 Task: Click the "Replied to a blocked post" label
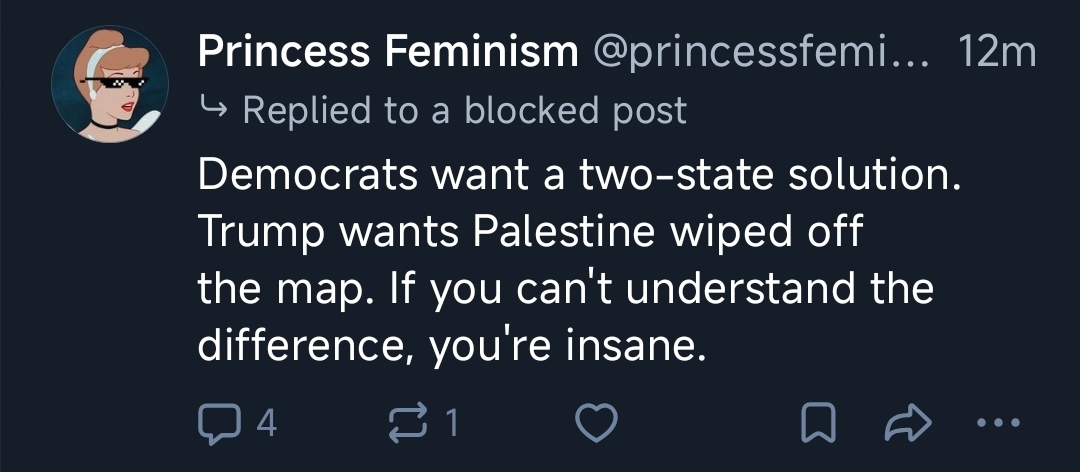coord(464,109)
